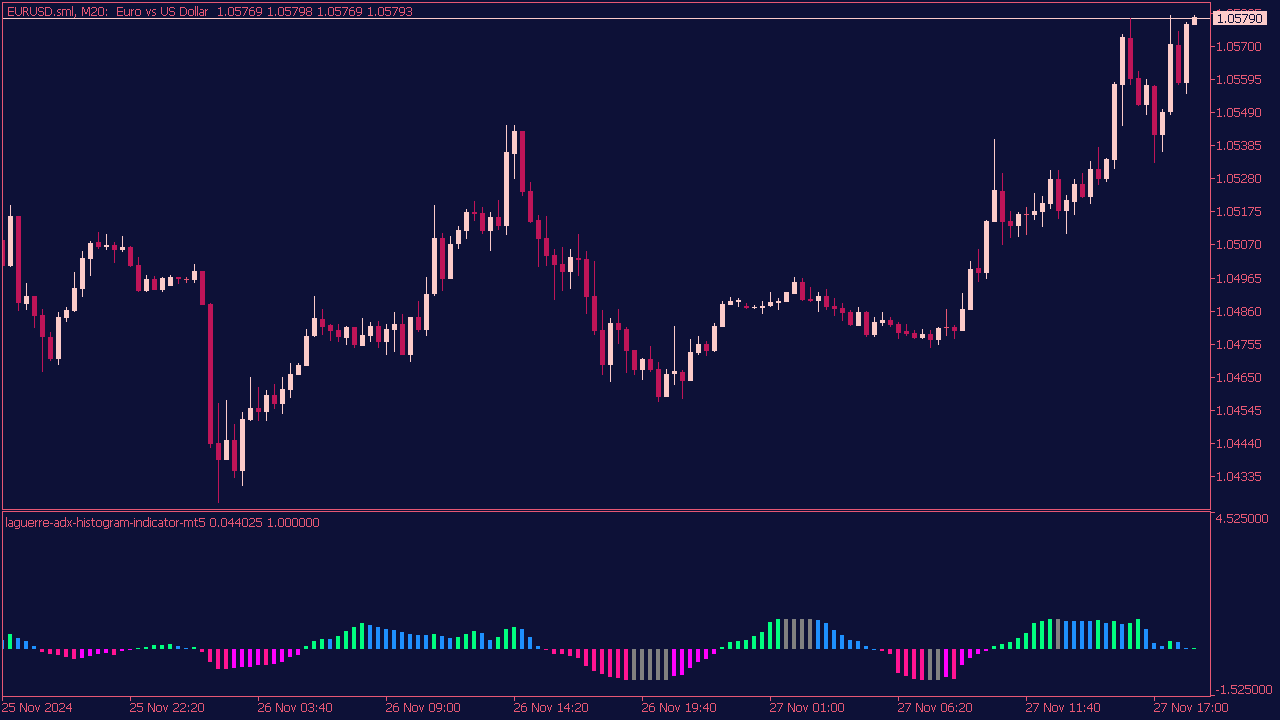Click the 1.05595 price axis label
The width and height of the screenshot is (1280, 720).
pyautogui.click(x=1238, y=79)
